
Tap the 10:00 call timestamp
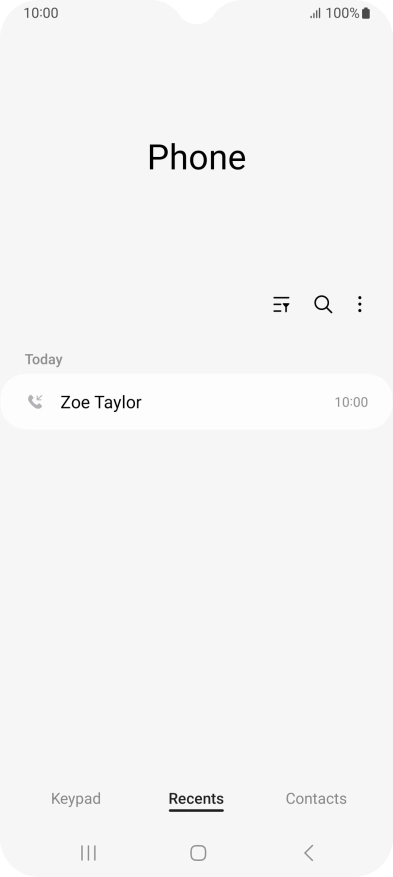point(351,402)
